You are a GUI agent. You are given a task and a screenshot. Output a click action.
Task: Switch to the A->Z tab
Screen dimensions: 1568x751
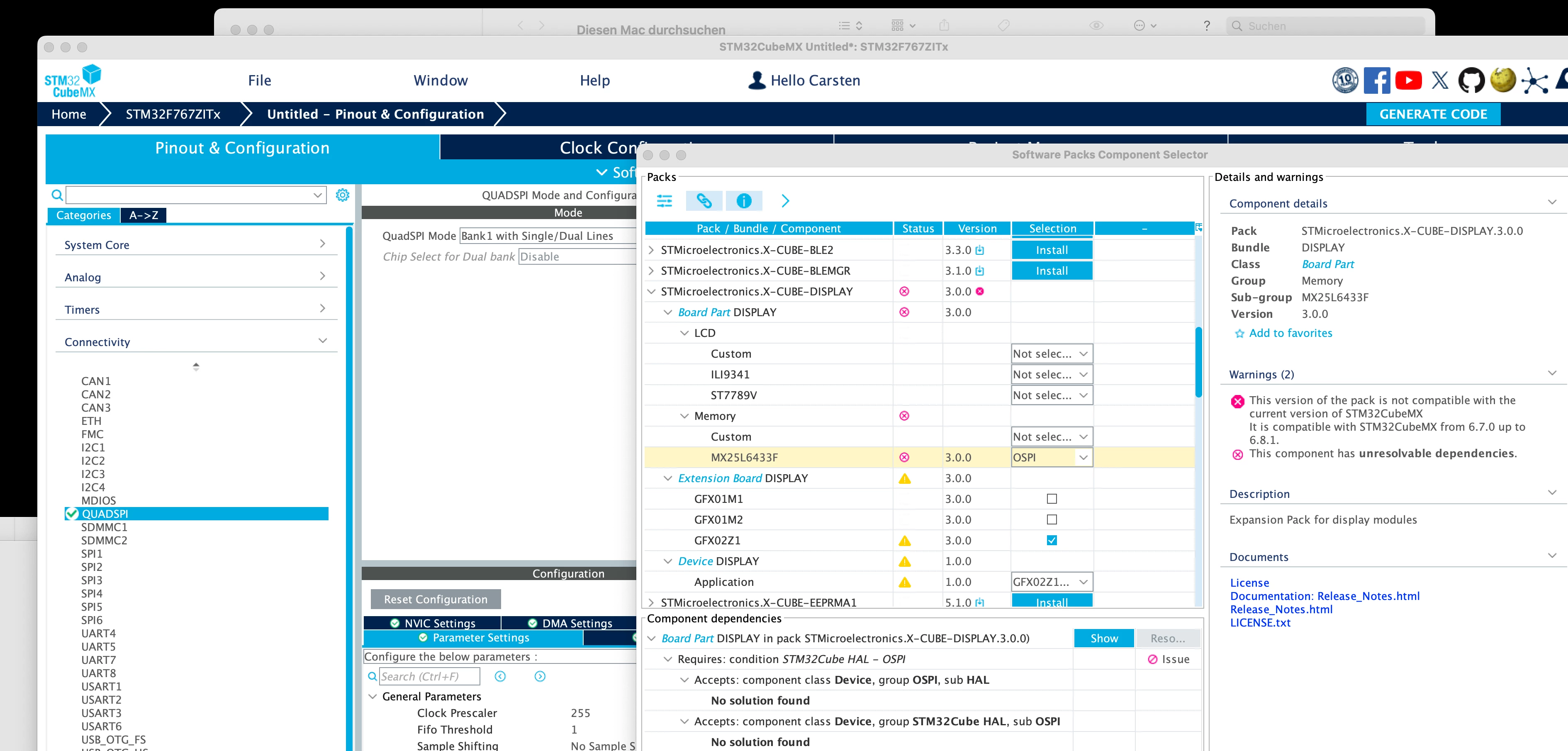coord(144,215)
